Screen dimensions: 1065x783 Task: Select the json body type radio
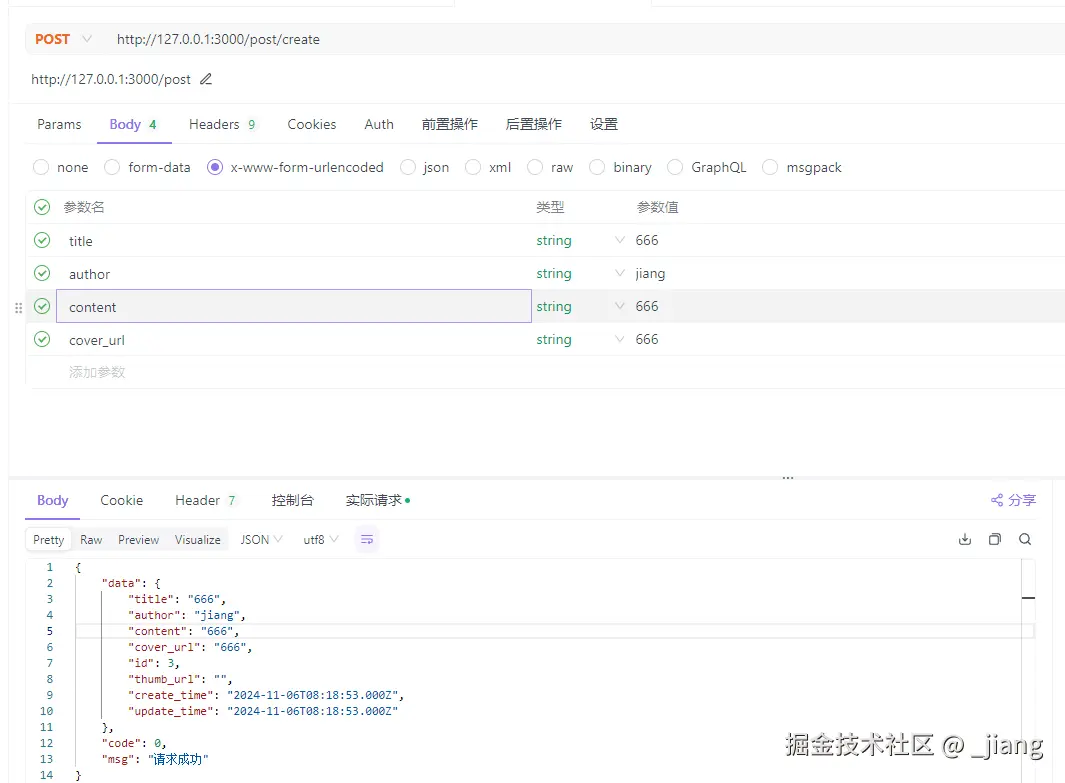click(408, 167)
